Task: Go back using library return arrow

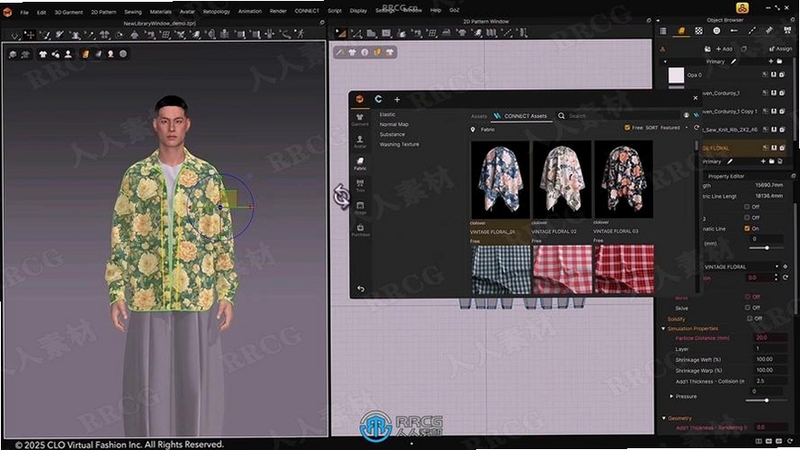Action: coord(361,289)
